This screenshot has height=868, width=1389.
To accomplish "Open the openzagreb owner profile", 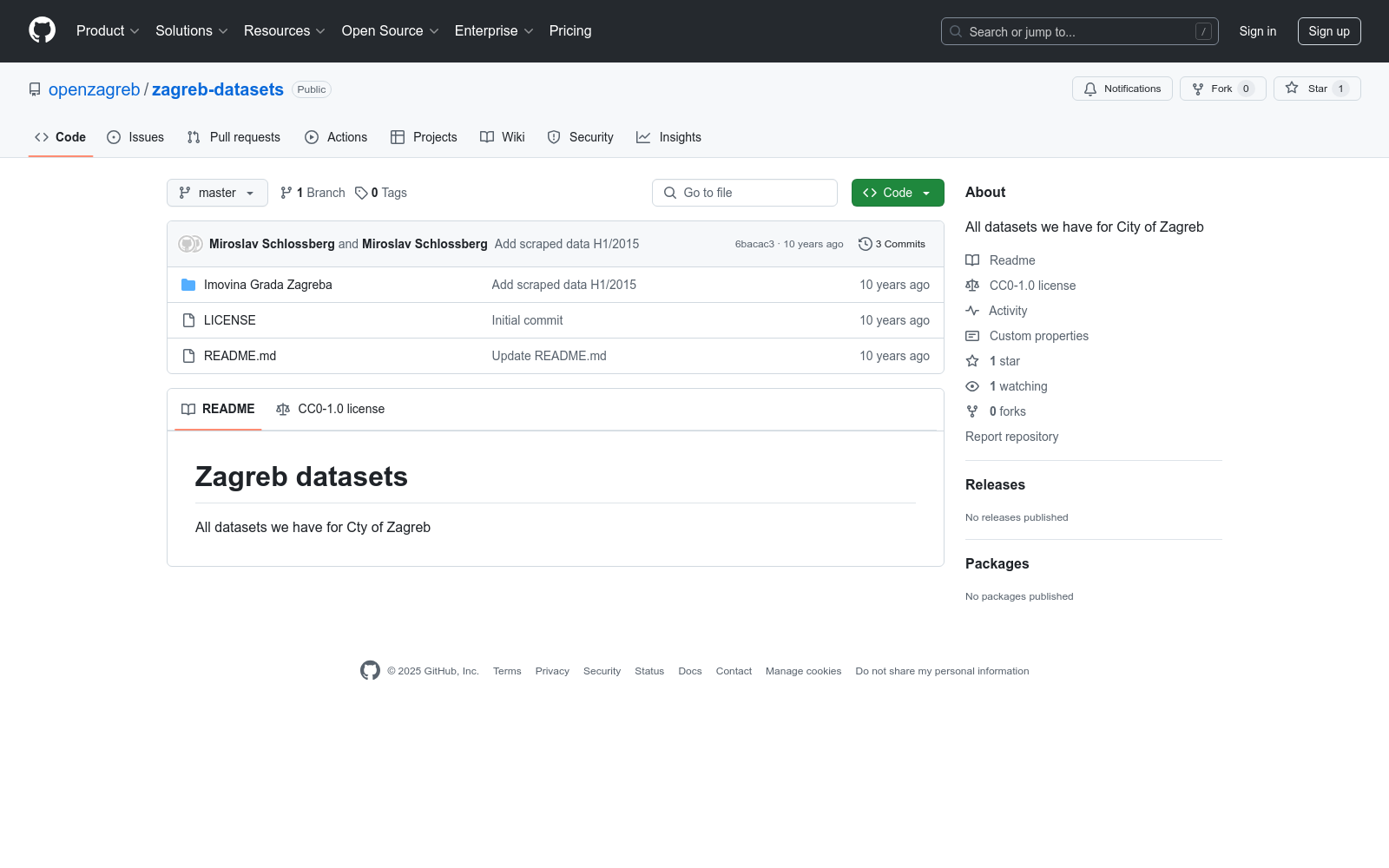I will coord(94,89).
